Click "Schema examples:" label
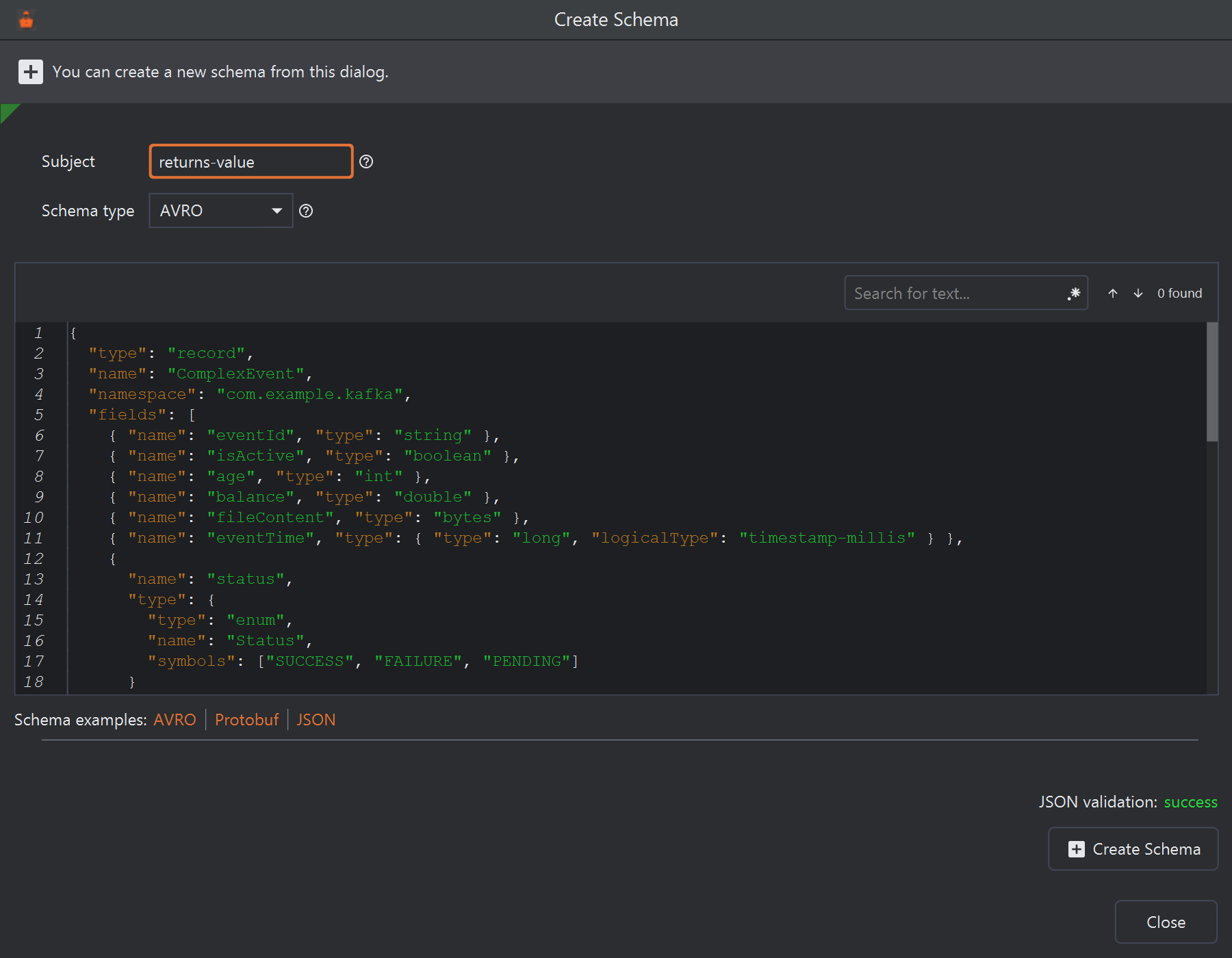 click(x=81, y=720)
